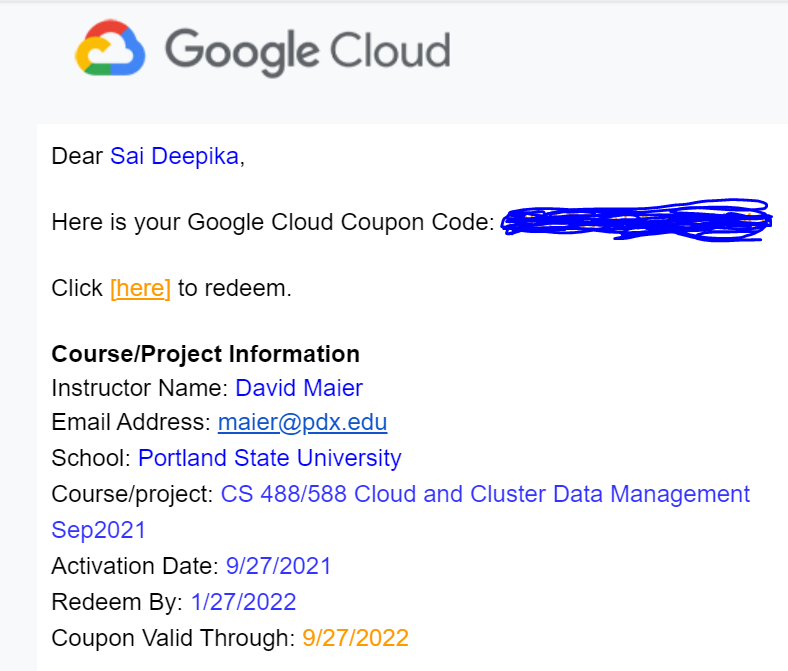The height and width of the screenshot is (671, 788).
Task: Click the Redeem By date 1/27/2022
Action: (244, 602)
